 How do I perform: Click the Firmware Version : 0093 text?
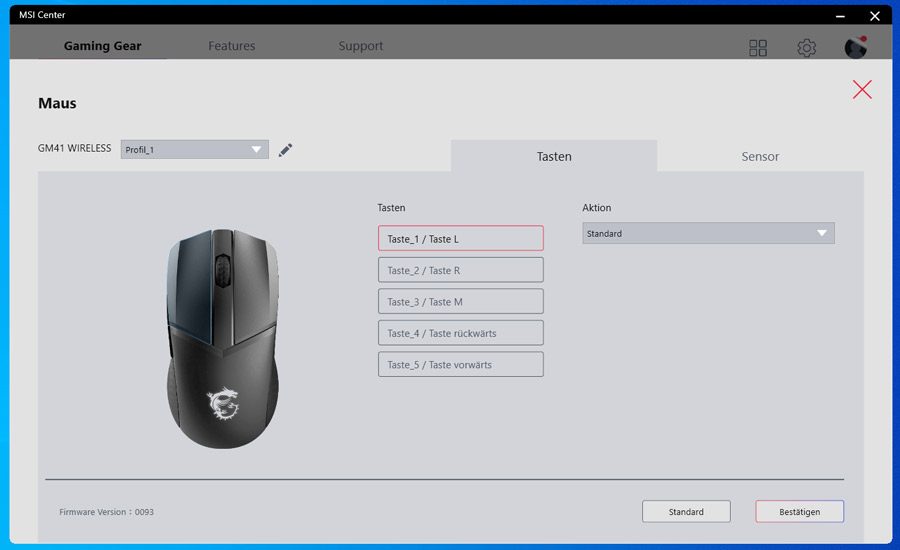point(106,512)
